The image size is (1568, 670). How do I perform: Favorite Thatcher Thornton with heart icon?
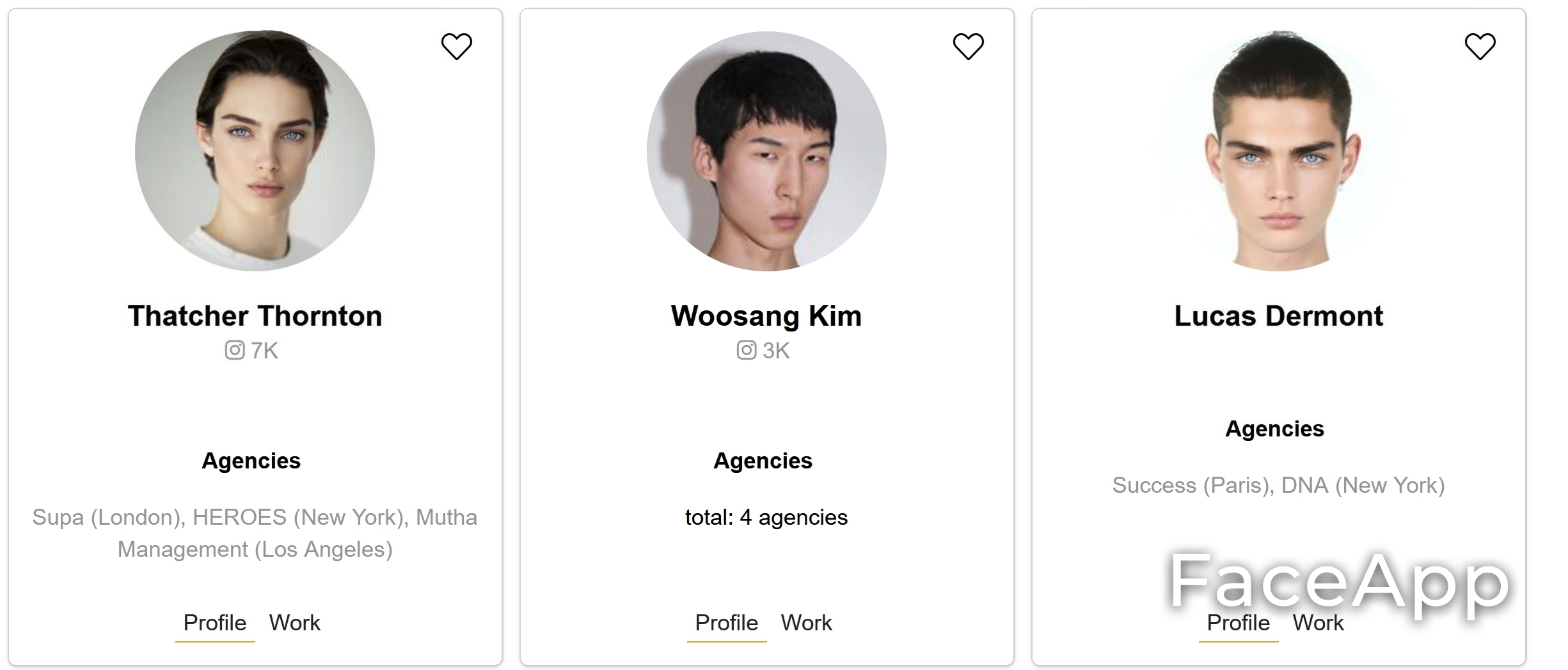(x=457, y=47)
